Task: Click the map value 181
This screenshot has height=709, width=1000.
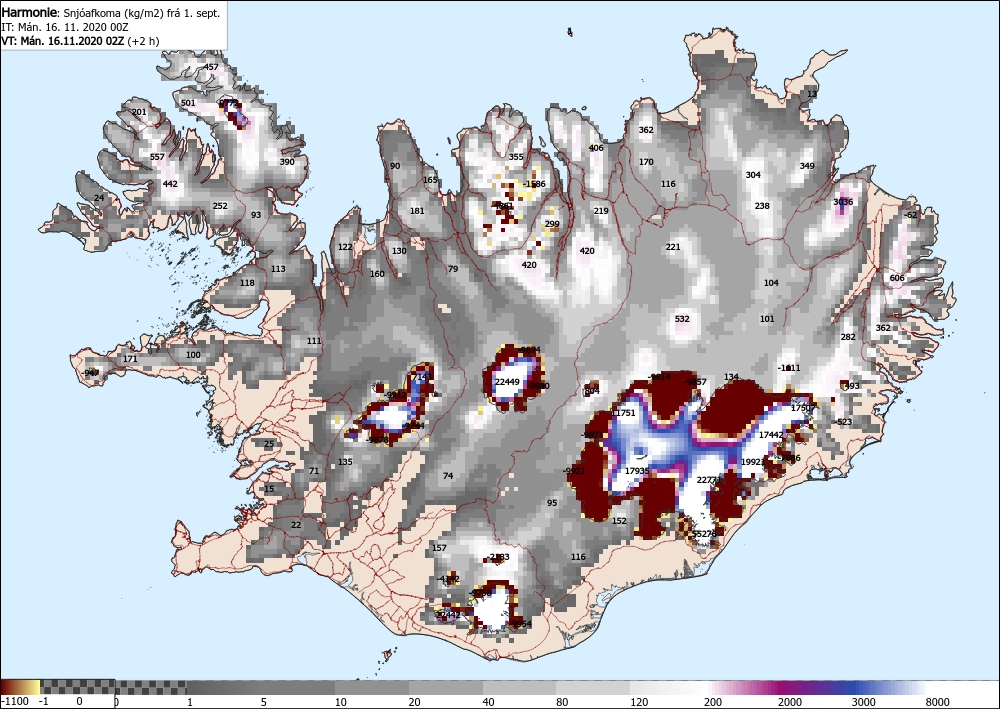Action: coord(417,210)
